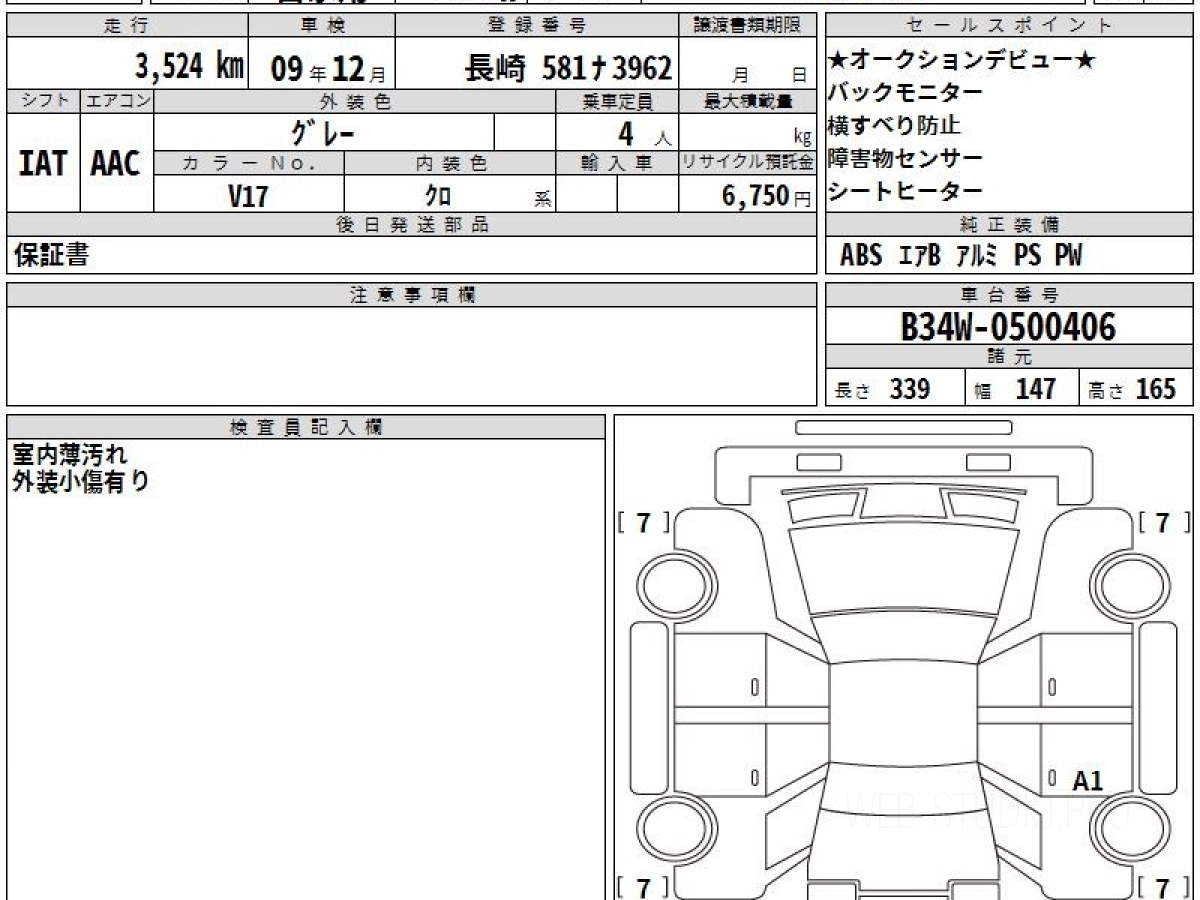Click the 純正装備 header

(x=1009, y=224)
